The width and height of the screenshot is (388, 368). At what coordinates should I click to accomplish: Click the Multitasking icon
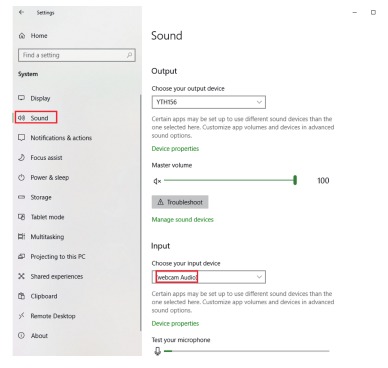[22, 237]
